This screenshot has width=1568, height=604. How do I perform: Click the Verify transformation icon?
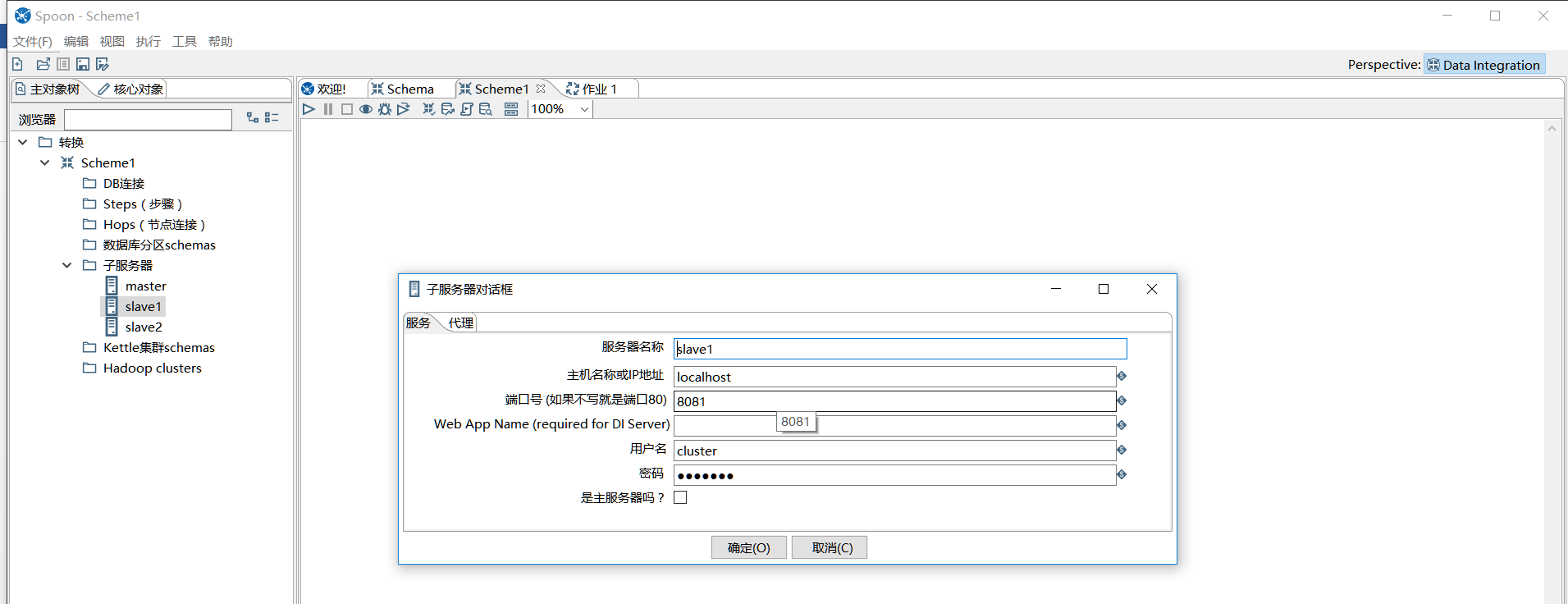pyautogui.click(x=428, y=109)
